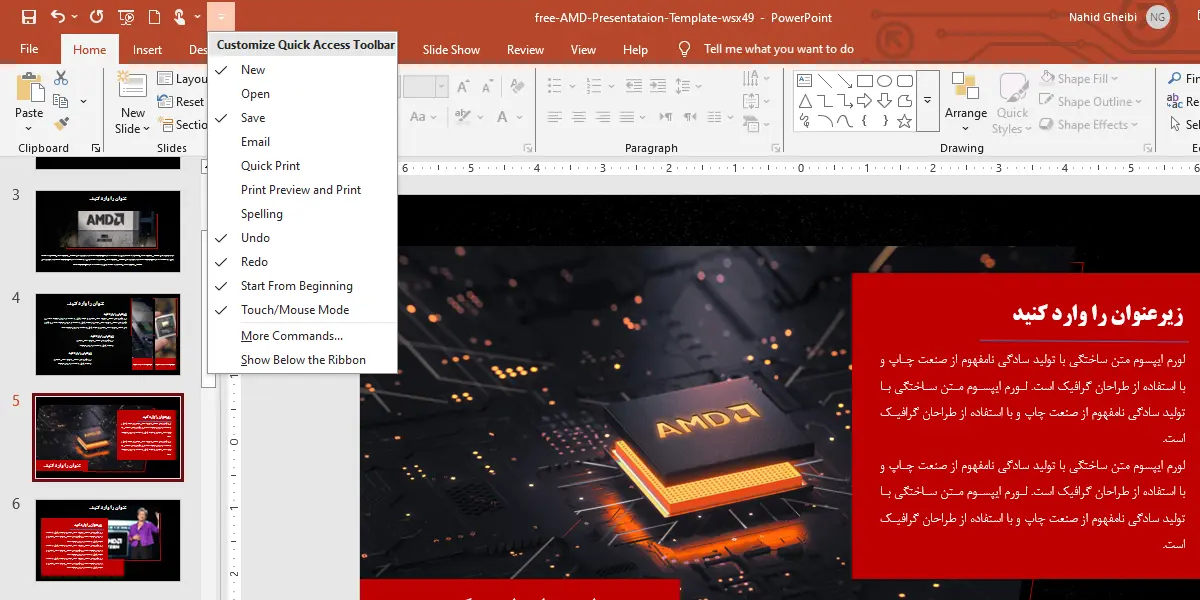Click the Touch/Mouse Mode hand icon
The height and width of the screenshot is (600, 1200).
180,17
